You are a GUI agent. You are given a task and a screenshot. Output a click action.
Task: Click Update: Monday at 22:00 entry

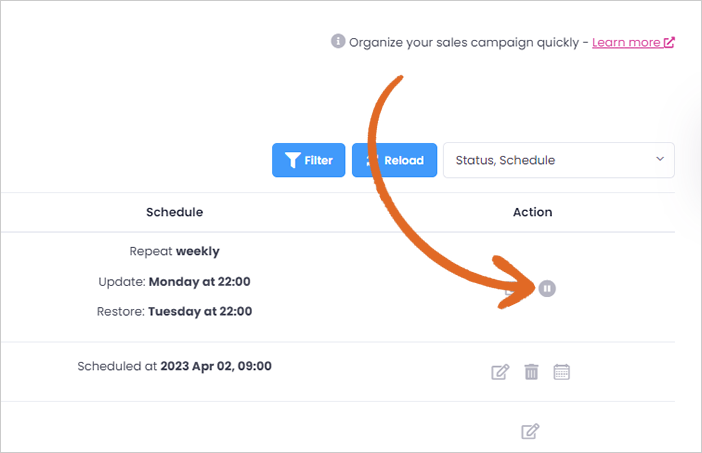point(175,282)
